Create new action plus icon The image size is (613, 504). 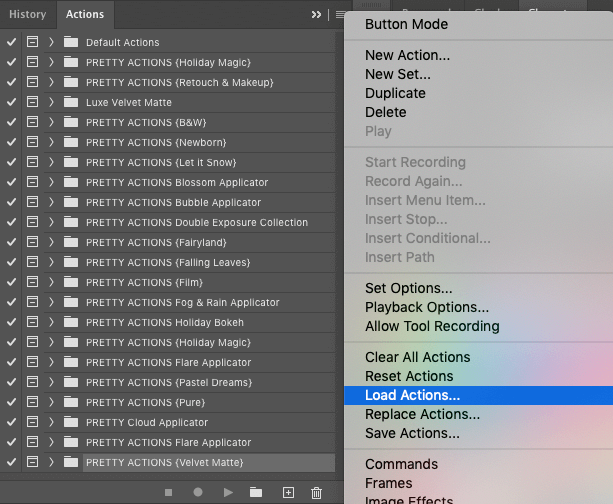pyautogui.click(x=288, y=493)
